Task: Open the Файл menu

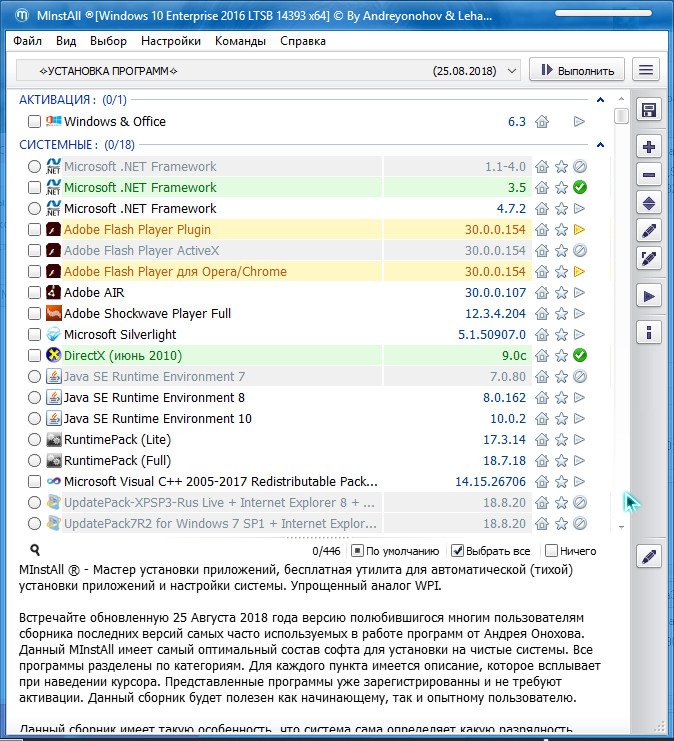Action: pyautogui.click(x=27, y=41)
